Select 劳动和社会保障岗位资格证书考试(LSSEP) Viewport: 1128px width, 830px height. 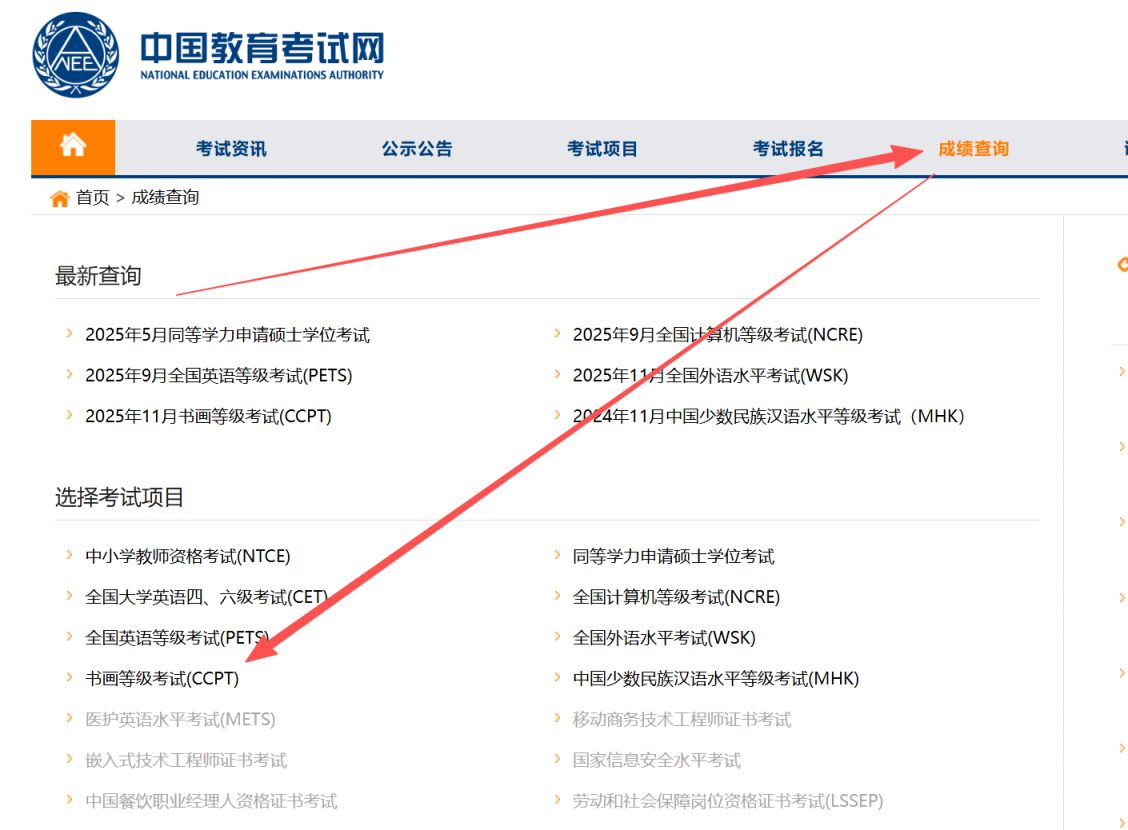pyautogui.click(x=728, y=801)
